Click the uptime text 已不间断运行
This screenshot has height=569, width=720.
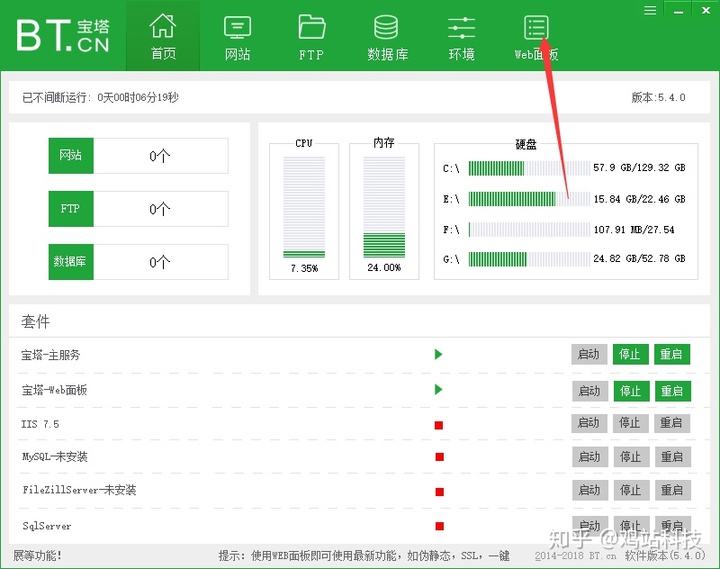point(101,97)
